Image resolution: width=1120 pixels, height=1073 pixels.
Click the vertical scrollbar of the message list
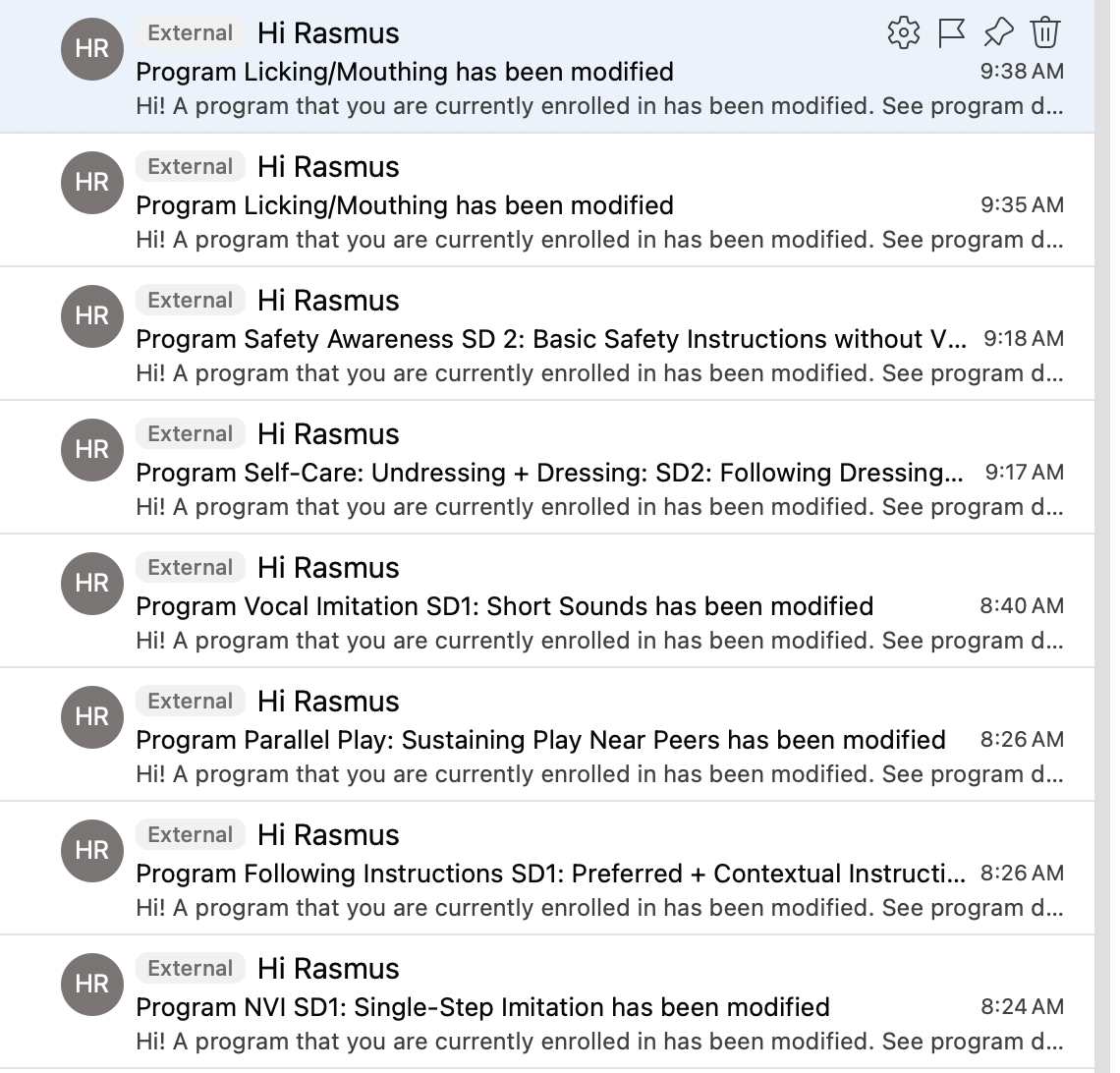tap(1103, 536)
